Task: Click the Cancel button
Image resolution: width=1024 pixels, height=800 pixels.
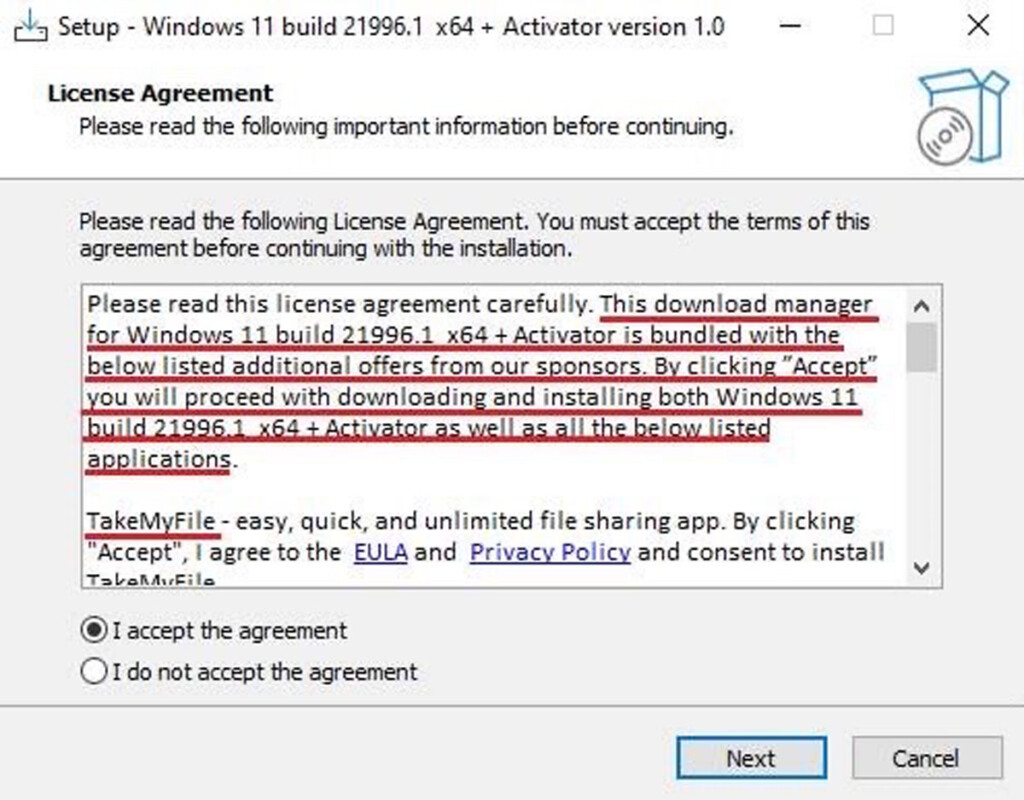Action: (927, 758)
